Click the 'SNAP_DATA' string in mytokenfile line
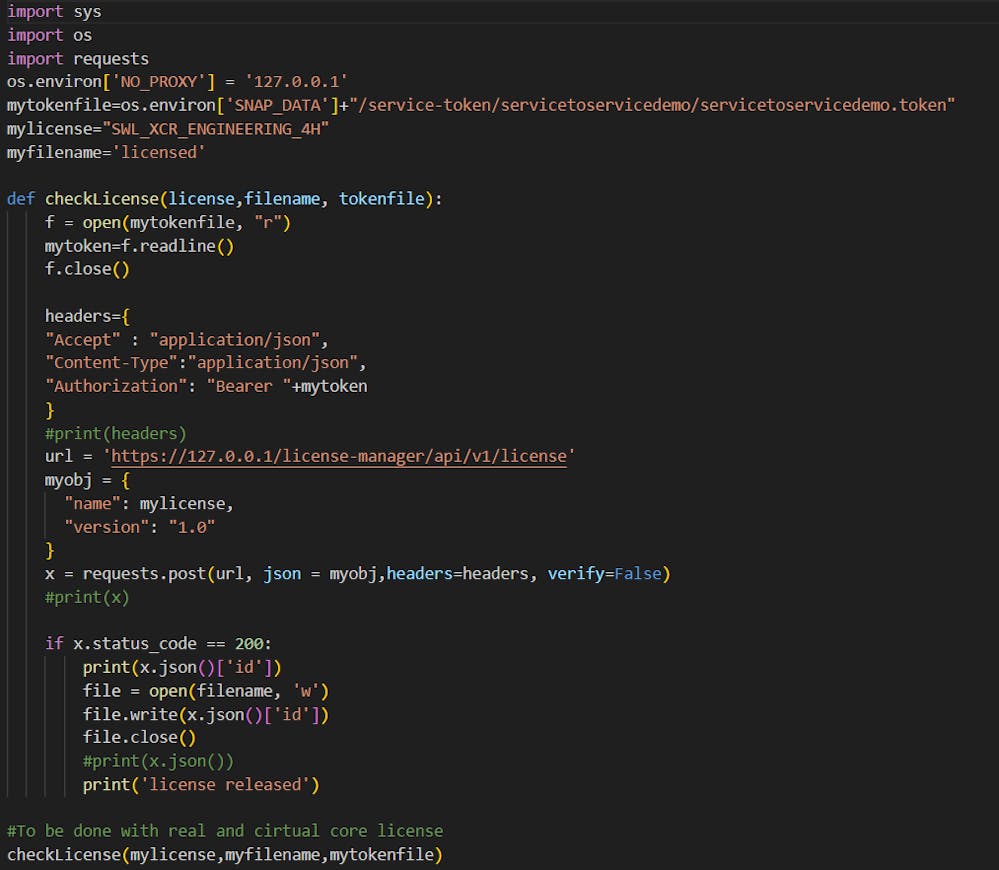The width and height of the screenshot is (999, 870). point(278,105)
